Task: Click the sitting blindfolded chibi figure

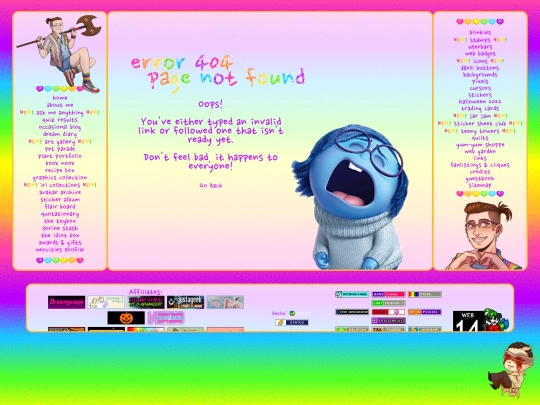Action: (x=511, y=370)
